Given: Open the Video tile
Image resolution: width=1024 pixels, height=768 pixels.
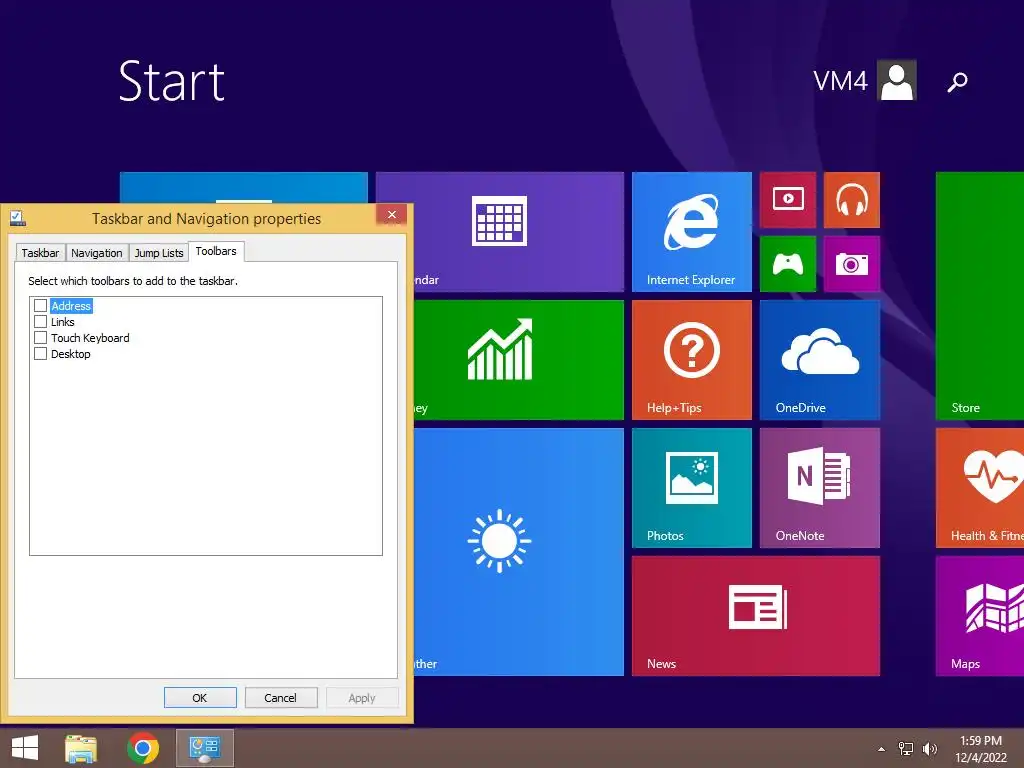Looking at the screenshot, I should [788, 200].
